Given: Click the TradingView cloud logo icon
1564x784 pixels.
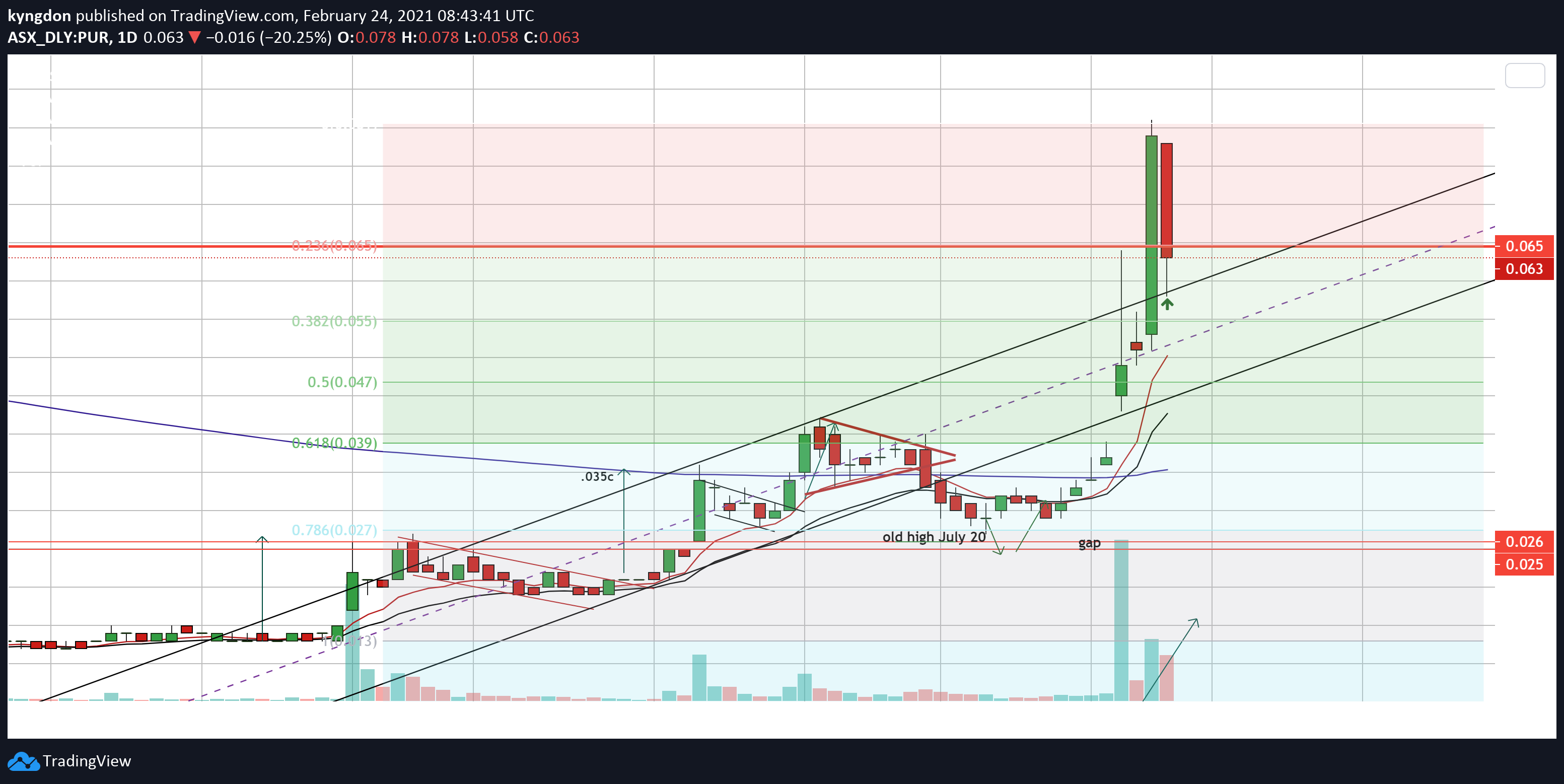Looking at the screenshot, I should [x=24, y=761].
